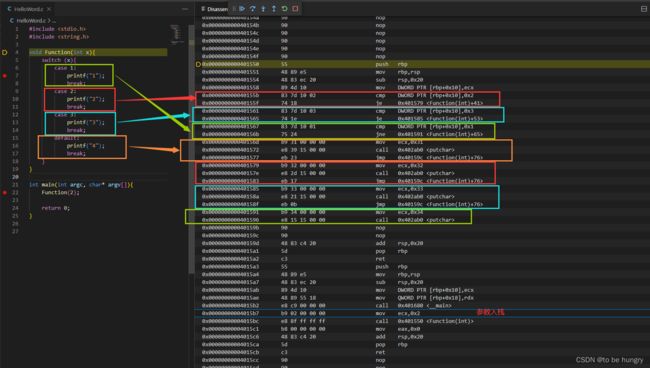Click the return 0; line
The height and width of the screenshot is (368, 650).
[x=56, y=208]
